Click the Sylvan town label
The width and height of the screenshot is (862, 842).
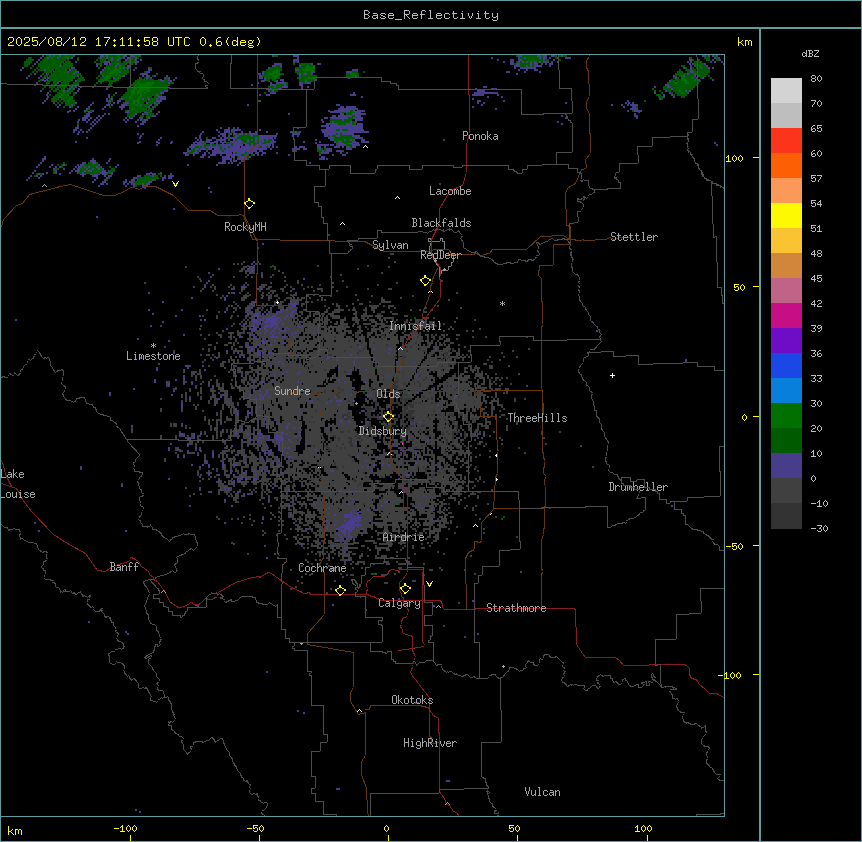click(x=390, y=245)
